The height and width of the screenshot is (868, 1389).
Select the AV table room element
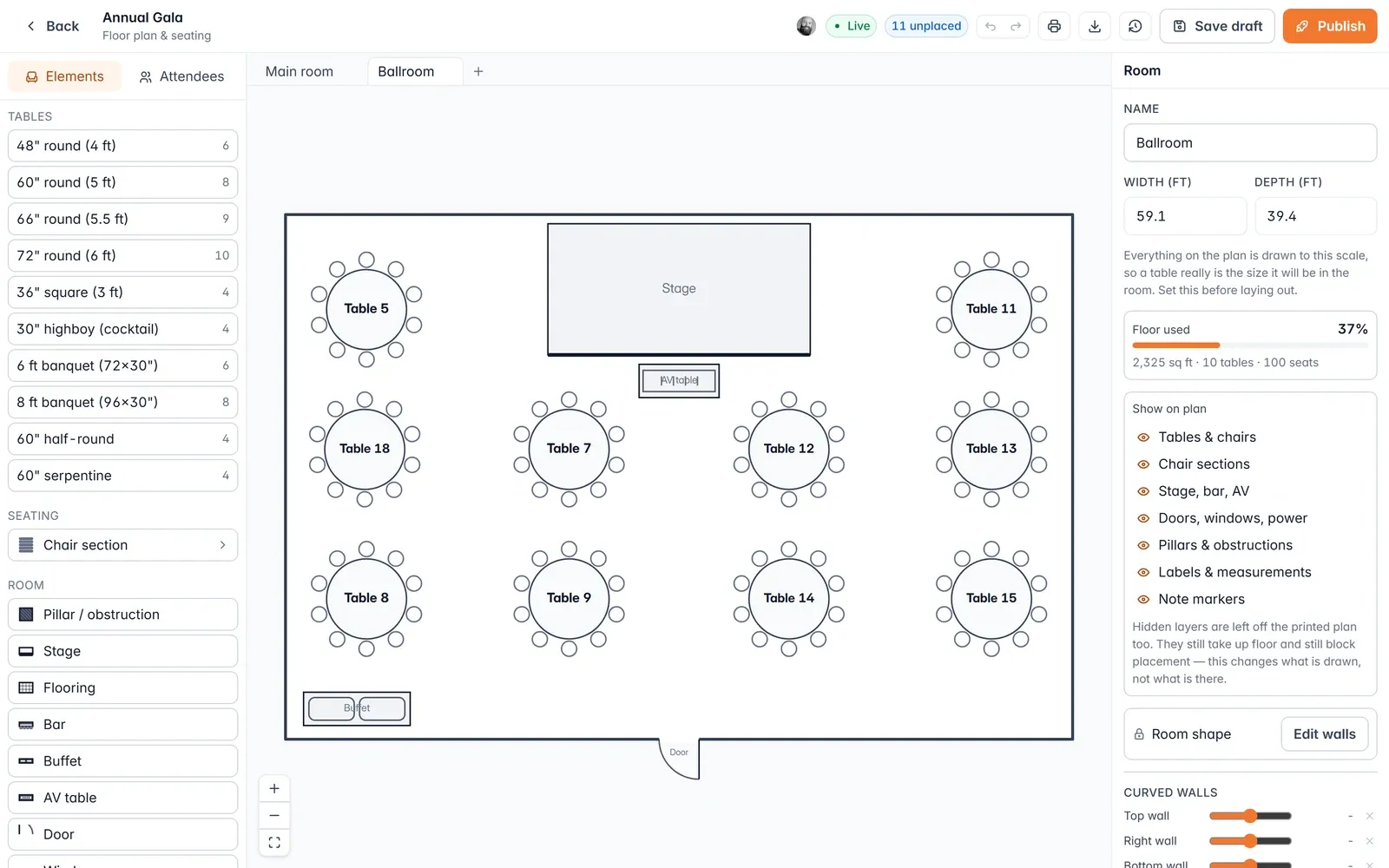pos(122,798)
